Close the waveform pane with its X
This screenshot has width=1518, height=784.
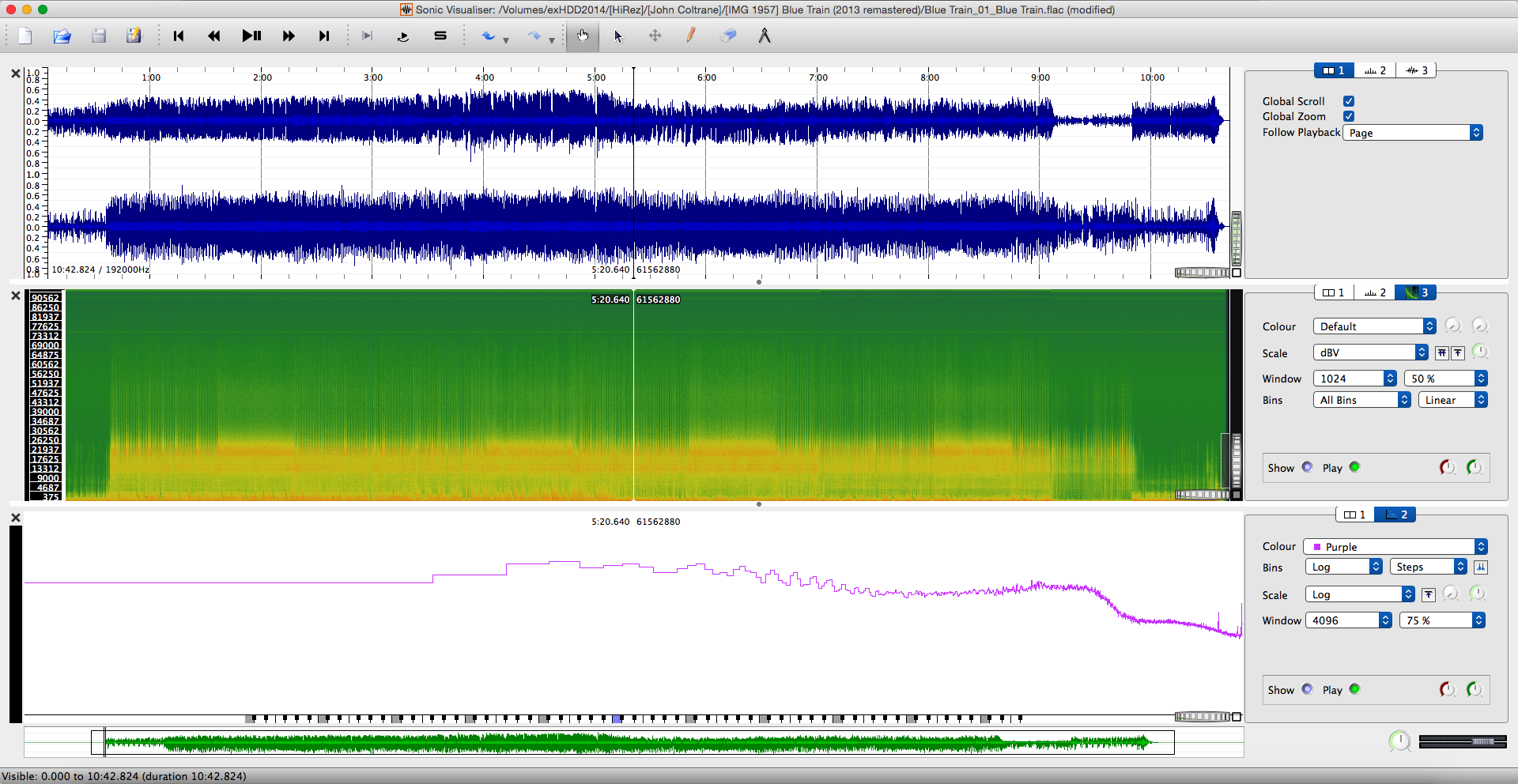click(x=15, y=73)
